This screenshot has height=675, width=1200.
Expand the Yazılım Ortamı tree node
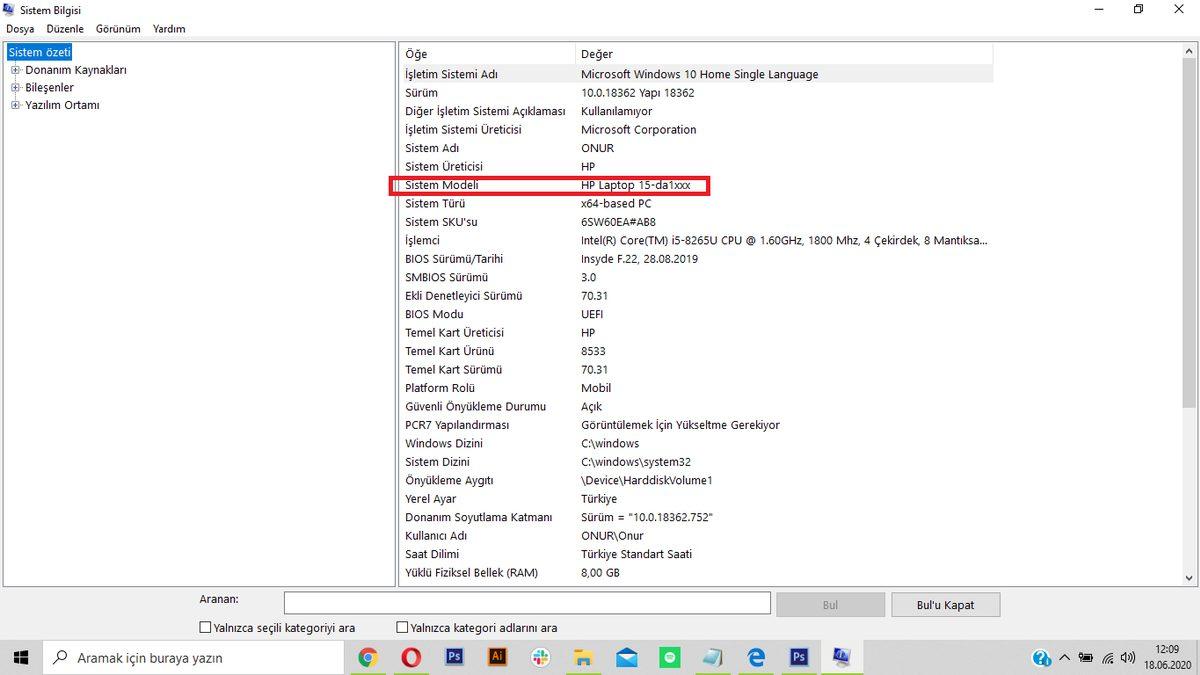(13, 104)
